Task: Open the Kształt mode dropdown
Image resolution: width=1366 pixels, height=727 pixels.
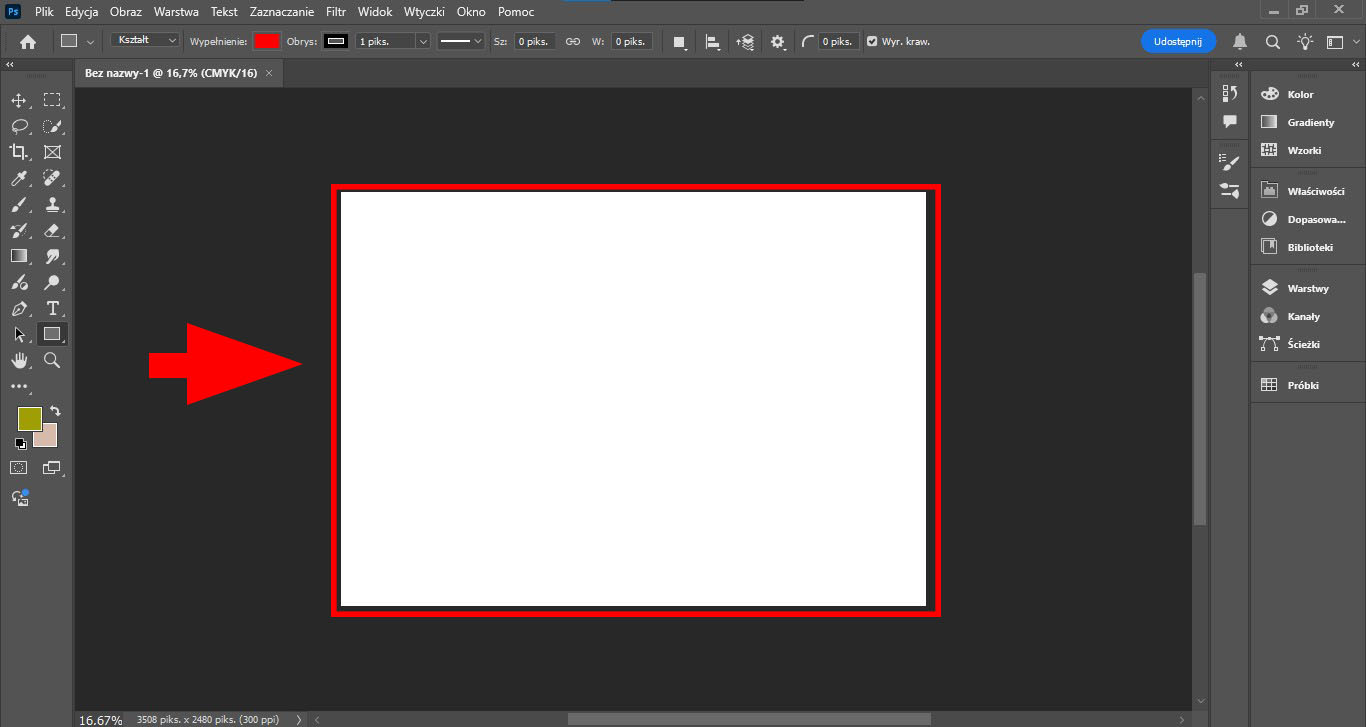Action: tap(144, 40)
